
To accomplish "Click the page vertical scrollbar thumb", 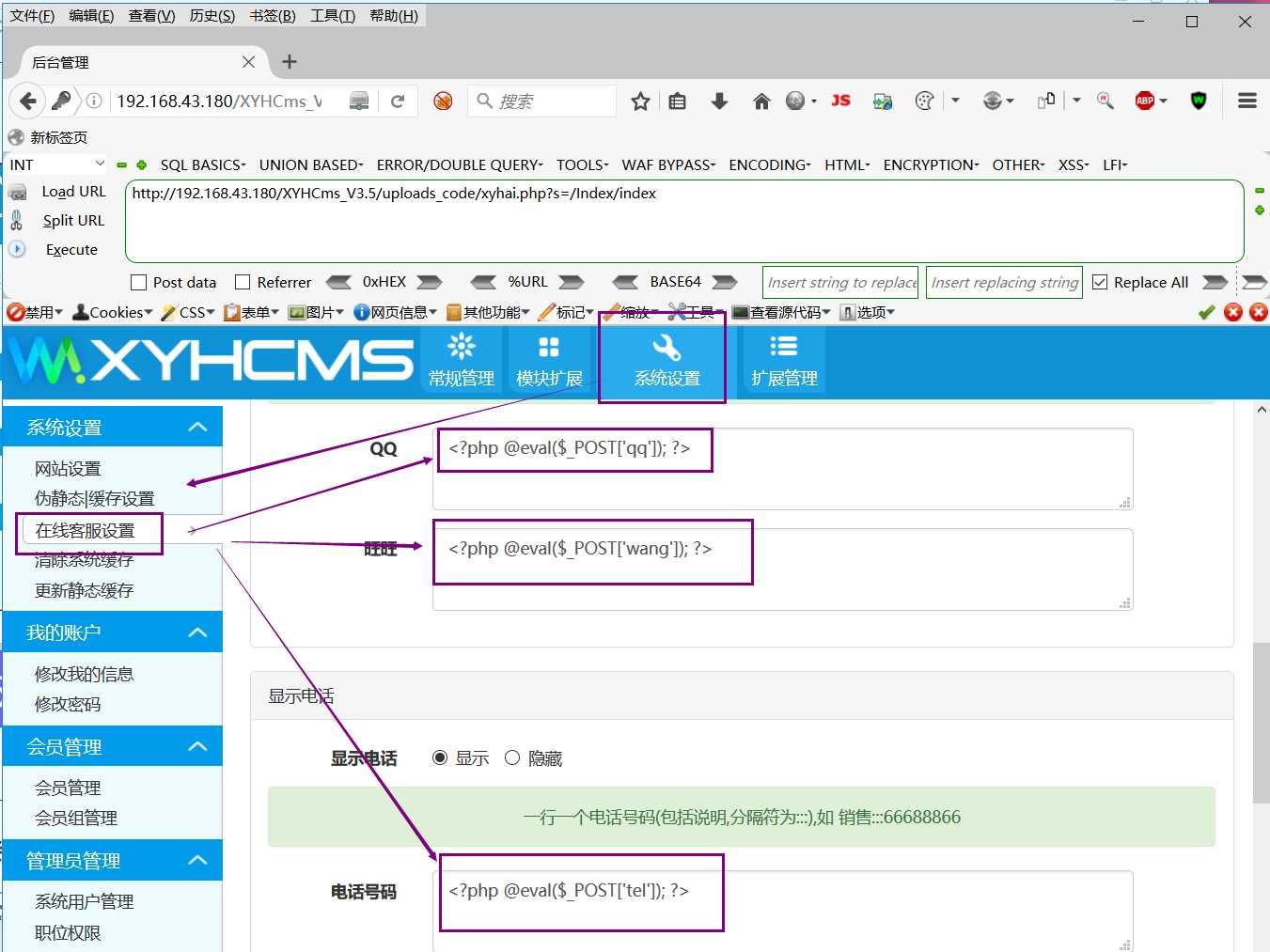I will 1262,724.
